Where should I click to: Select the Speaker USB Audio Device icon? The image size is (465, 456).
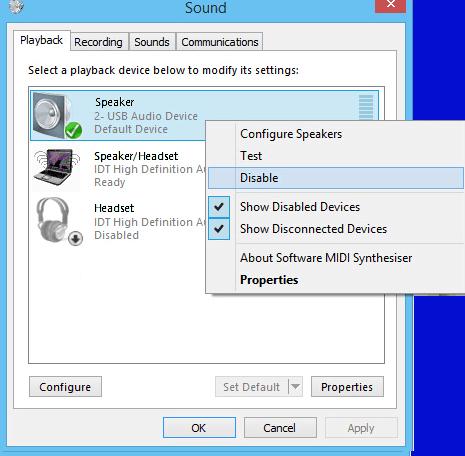pos(58,116)
